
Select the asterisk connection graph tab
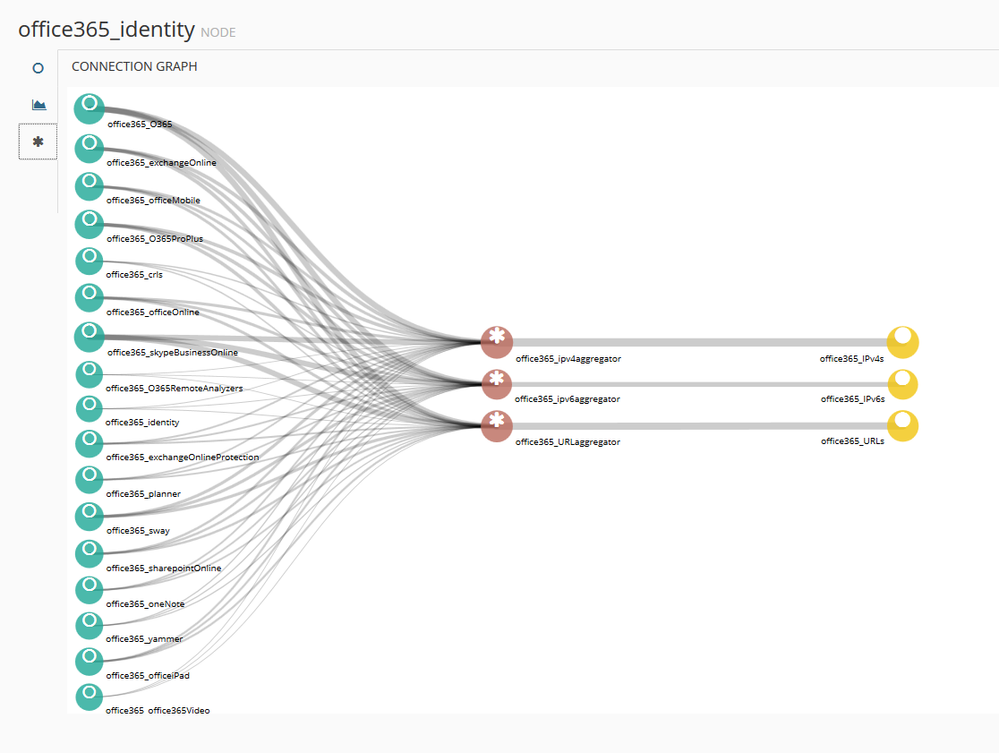tap(38, 142)
